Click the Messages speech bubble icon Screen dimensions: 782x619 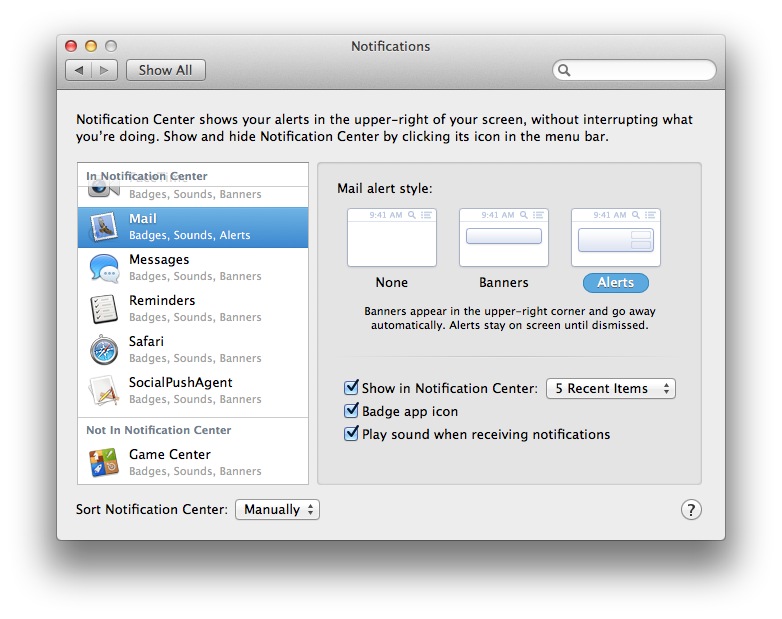click(x=104, y=268)
